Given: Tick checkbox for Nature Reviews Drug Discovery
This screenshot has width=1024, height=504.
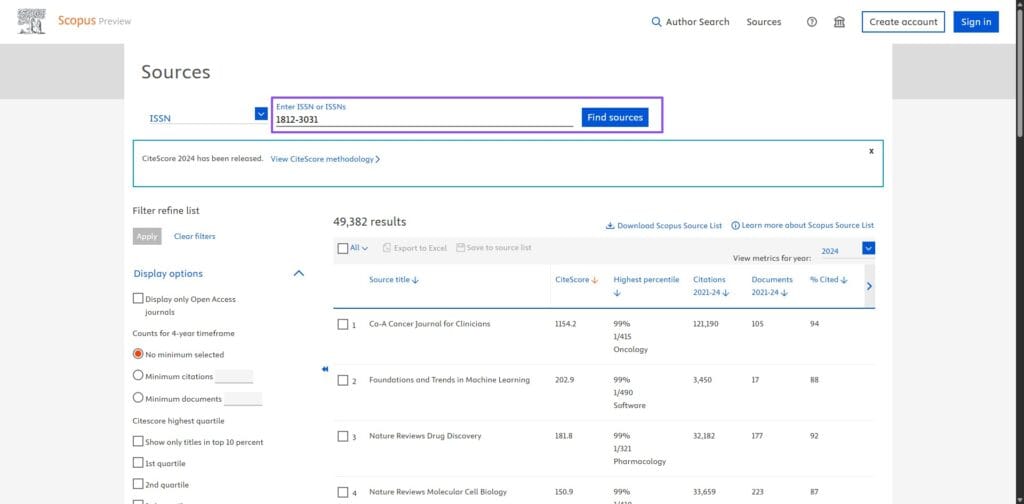Looking at the screenshot, I should click(x=343, y=436).
